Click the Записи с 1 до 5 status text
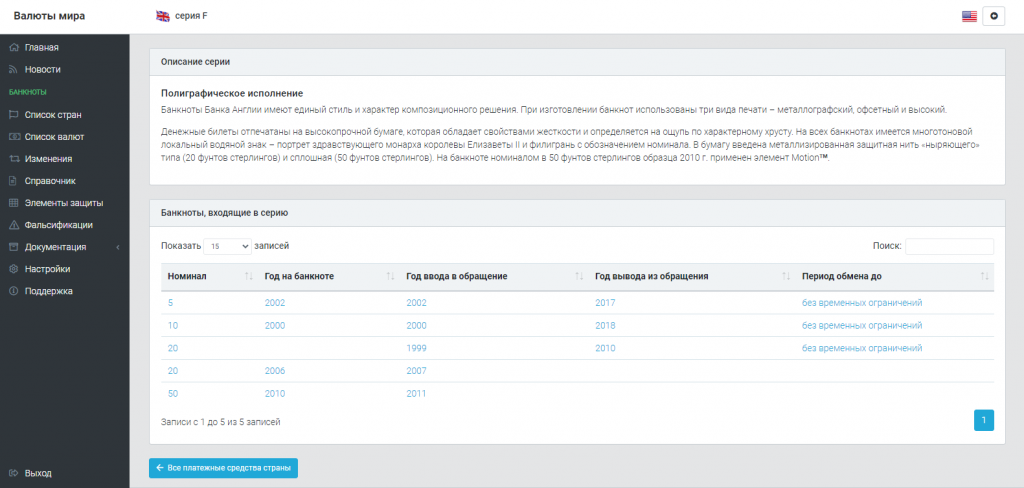The width and height of the screenshot is (1024, 488). [x=221, y=422]
